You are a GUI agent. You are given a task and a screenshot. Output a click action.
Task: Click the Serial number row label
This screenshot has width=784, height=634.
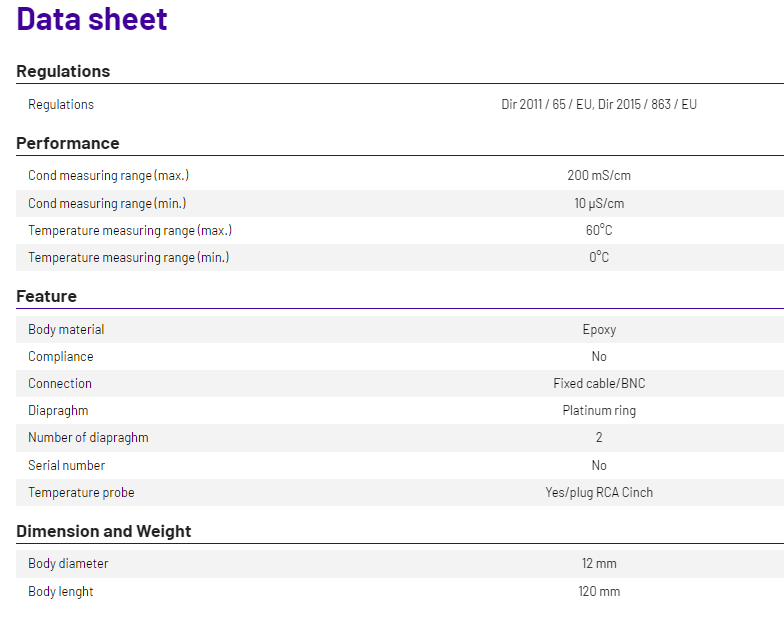point(66,465)
